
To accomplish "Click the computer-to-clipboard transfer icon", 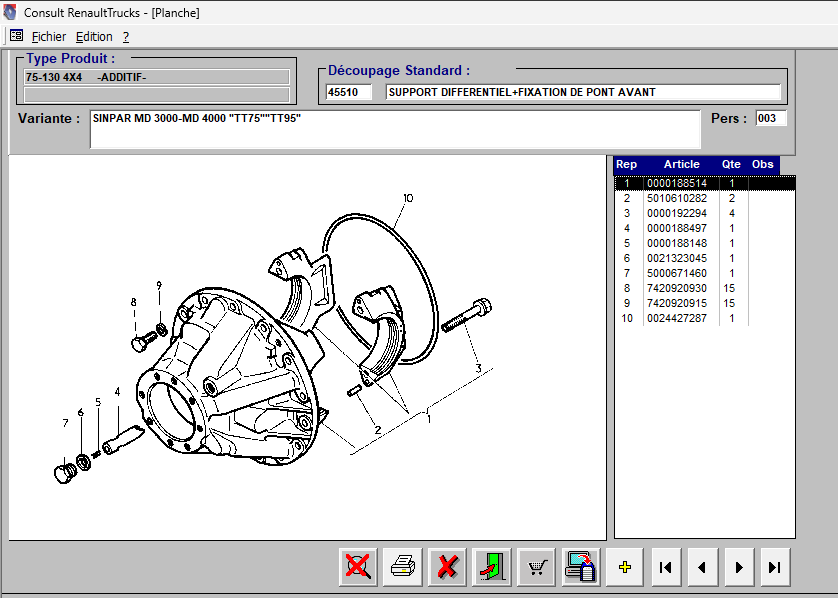I will (581, 567).
